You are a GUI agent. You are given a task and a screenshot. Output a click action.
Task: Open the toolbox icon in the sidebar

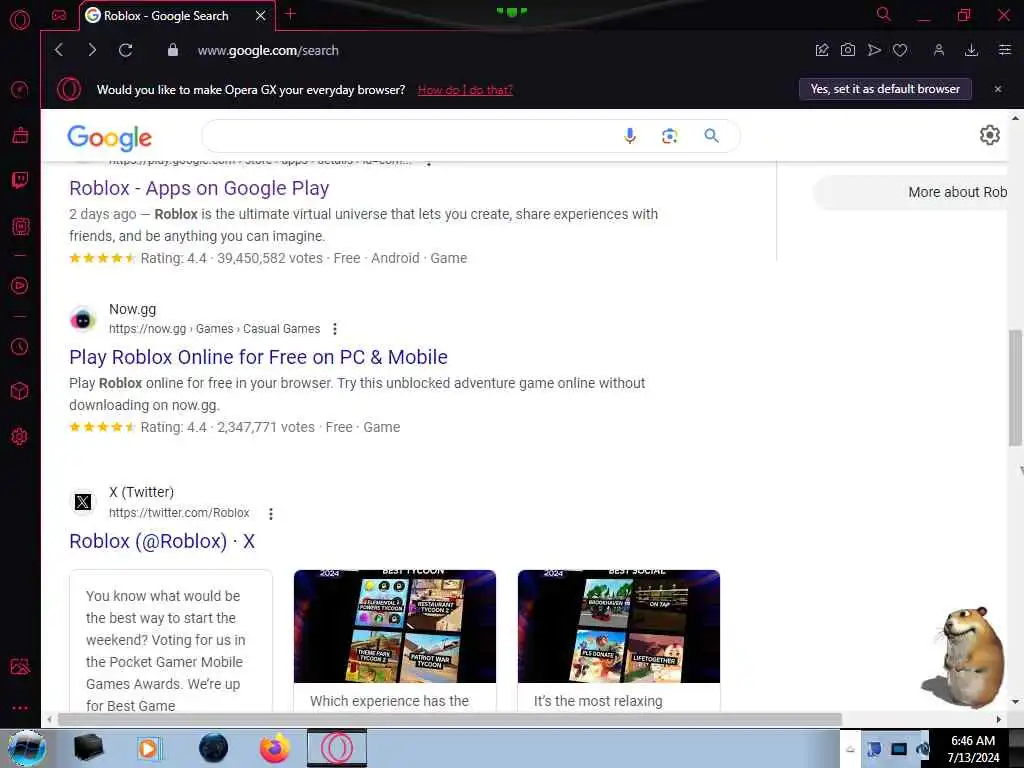coord(20,135)
